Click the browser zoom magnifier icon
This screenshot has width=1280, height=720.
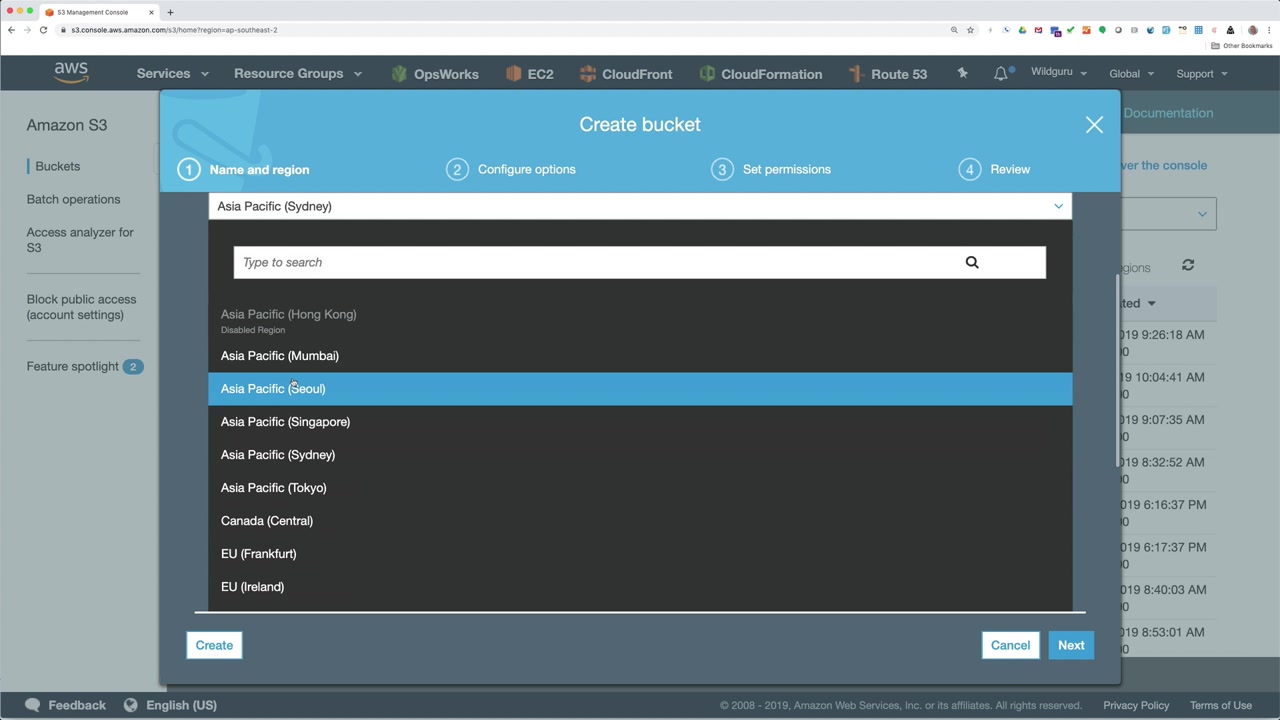coord(954,30)
